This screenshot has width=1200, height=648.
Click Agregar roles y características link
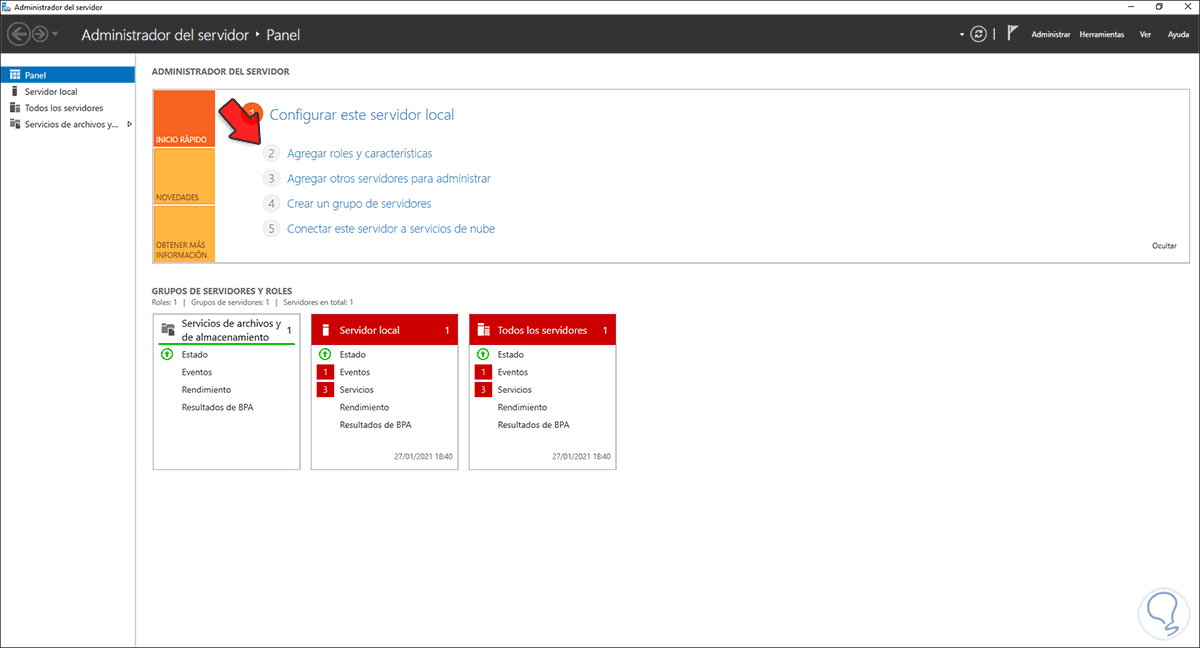[x=359, y=154]
